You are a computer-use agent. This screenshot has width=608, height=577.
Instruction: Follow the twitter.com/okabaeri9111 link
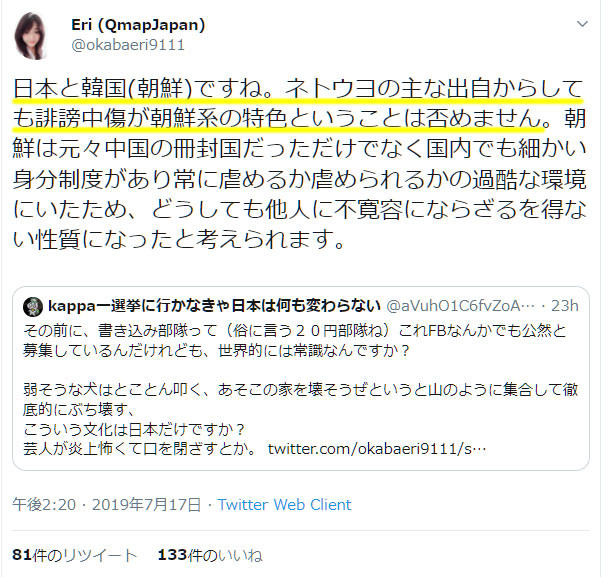tap(377, 449)
